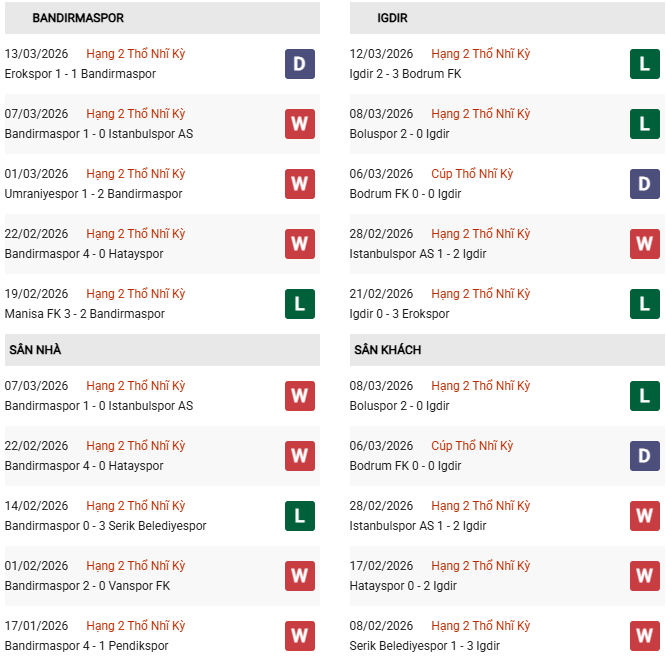
Task: Click the Hạng 2 Thổ Nhĩ Kỳ link dated 17/01/2026
Action: [135, 626]
